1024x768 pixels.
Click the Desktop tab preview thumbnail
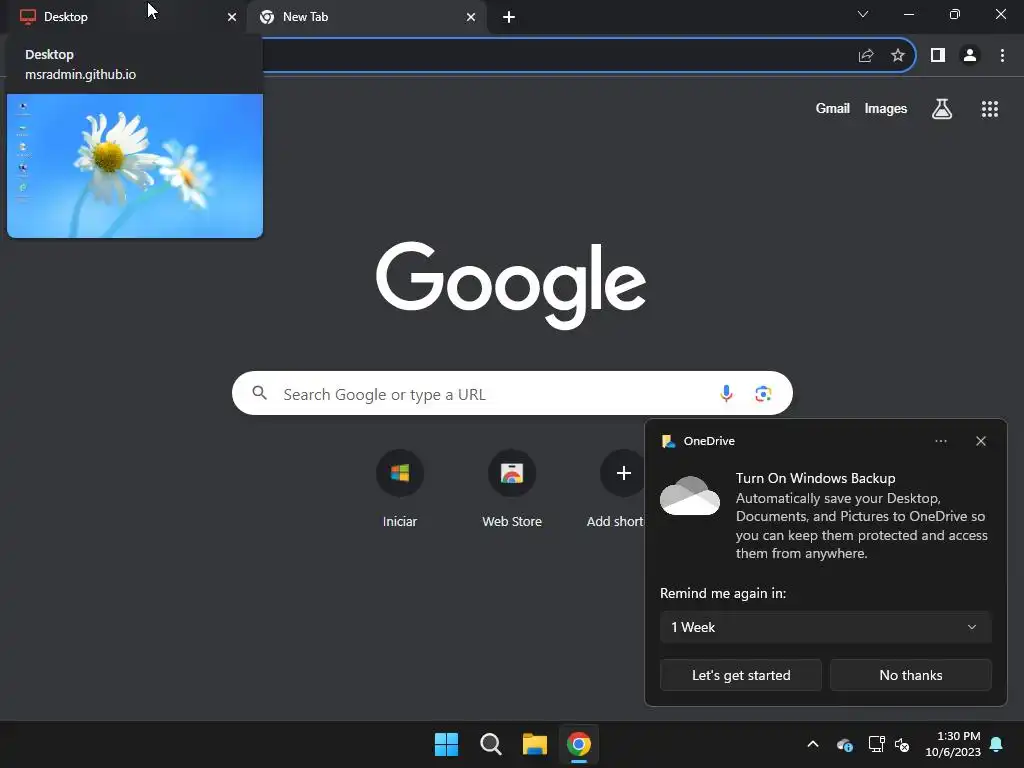135,166
